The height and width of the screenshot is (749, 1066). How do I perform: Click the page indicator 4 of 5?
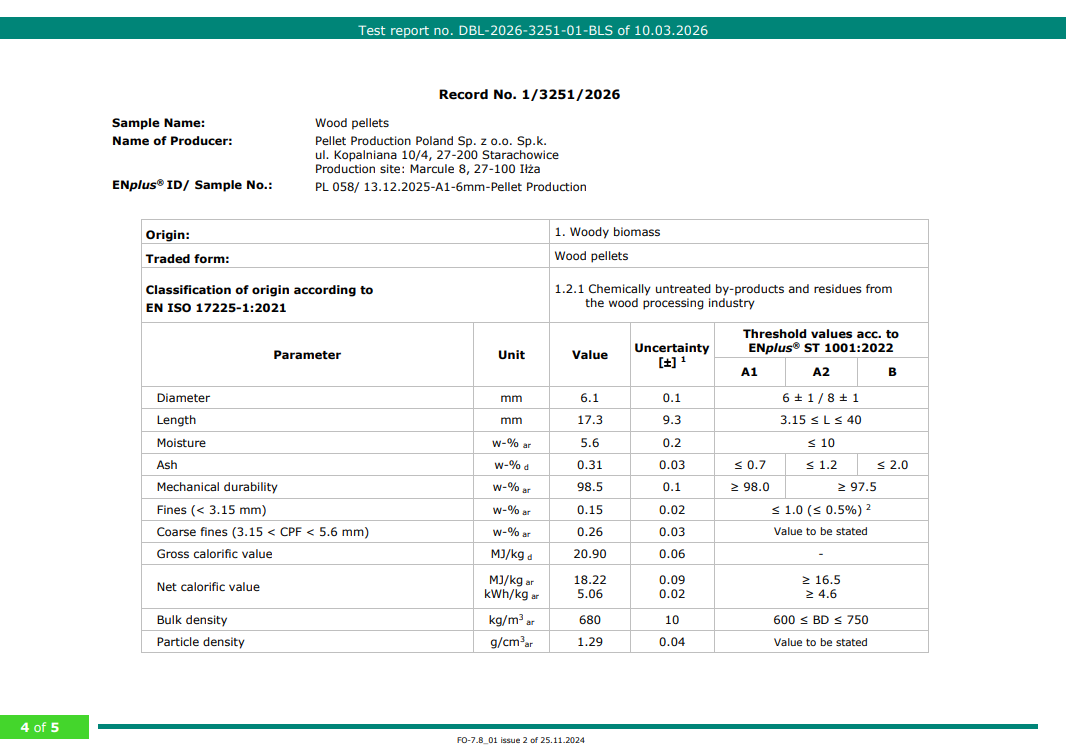[x=40, y=727]
